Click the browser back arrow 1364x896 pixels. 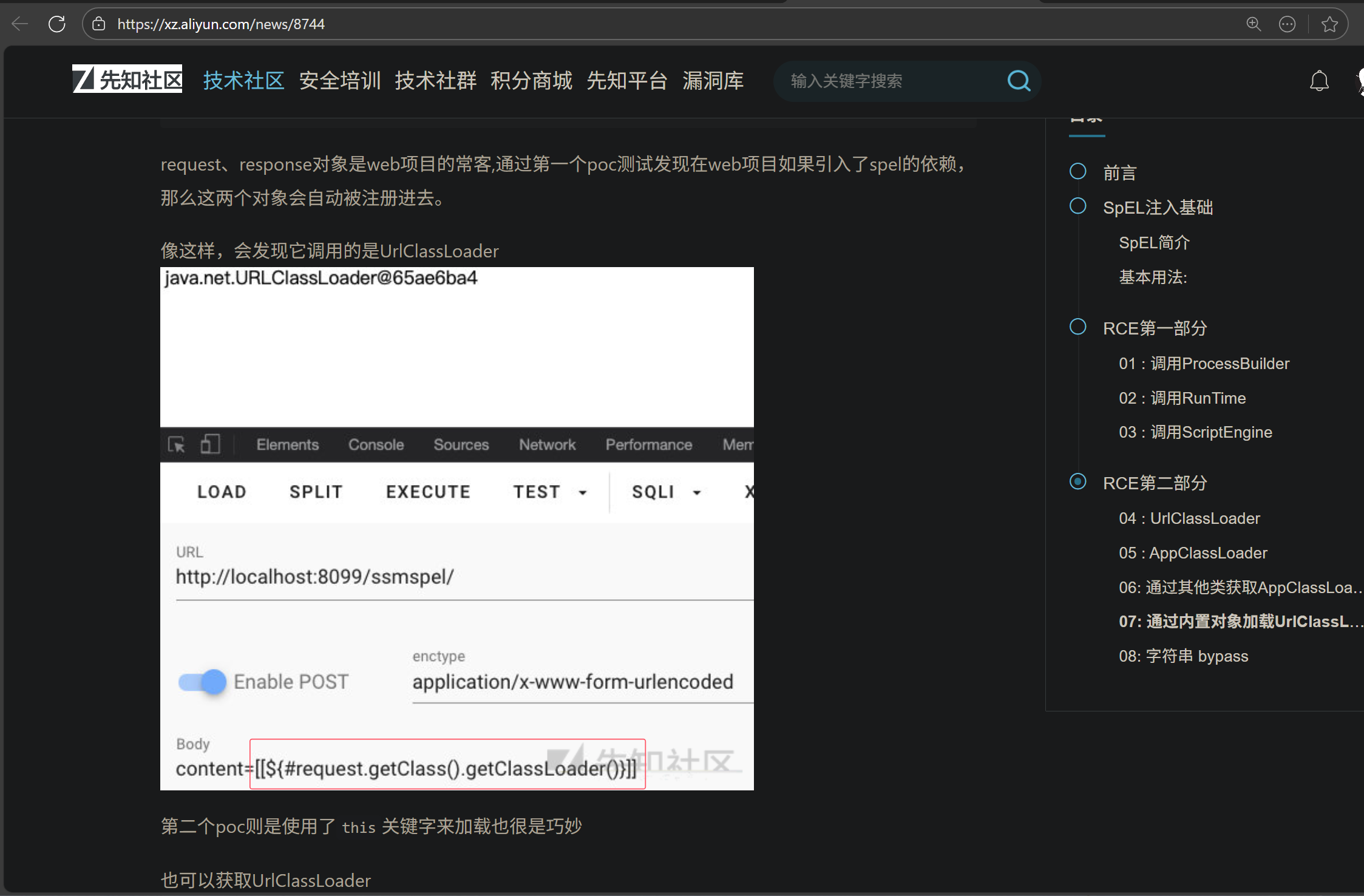20,24
